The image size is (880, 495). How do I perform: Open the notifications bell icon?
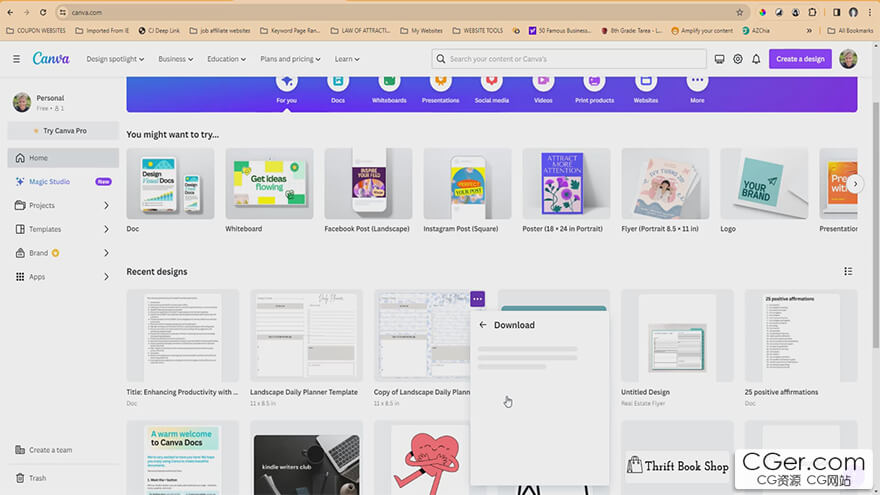coord(756,59)
